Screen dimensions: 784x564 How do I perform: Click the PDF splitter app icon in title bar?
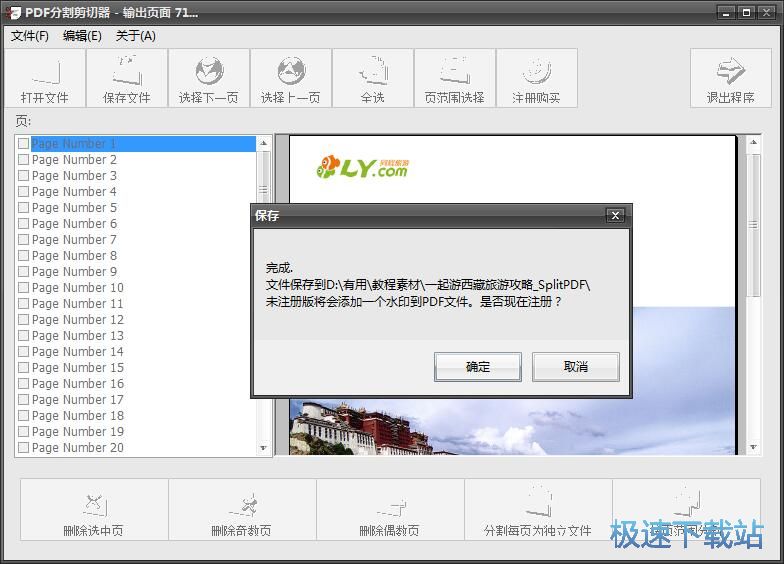(14, 12)
